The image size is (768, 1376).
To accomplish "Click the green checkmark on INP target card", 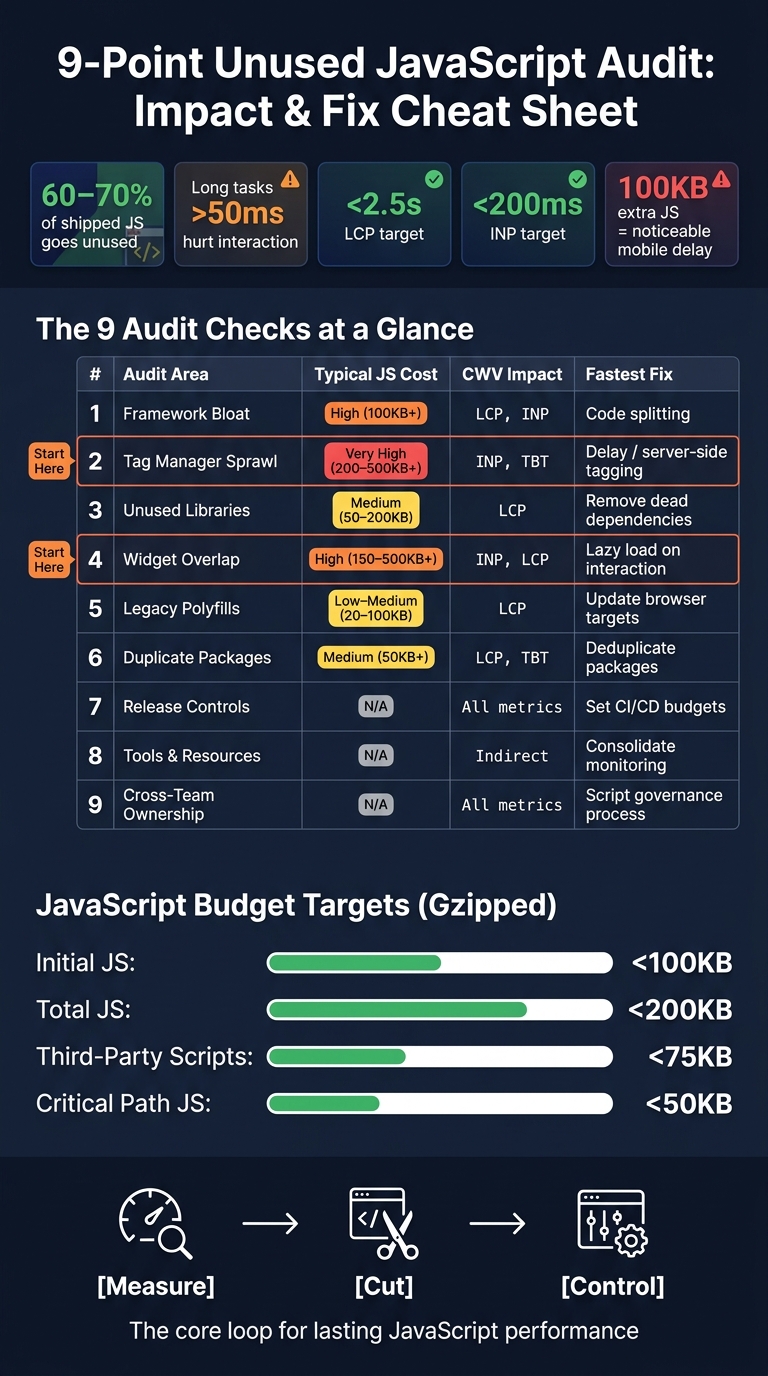I will tap(578, 179).
